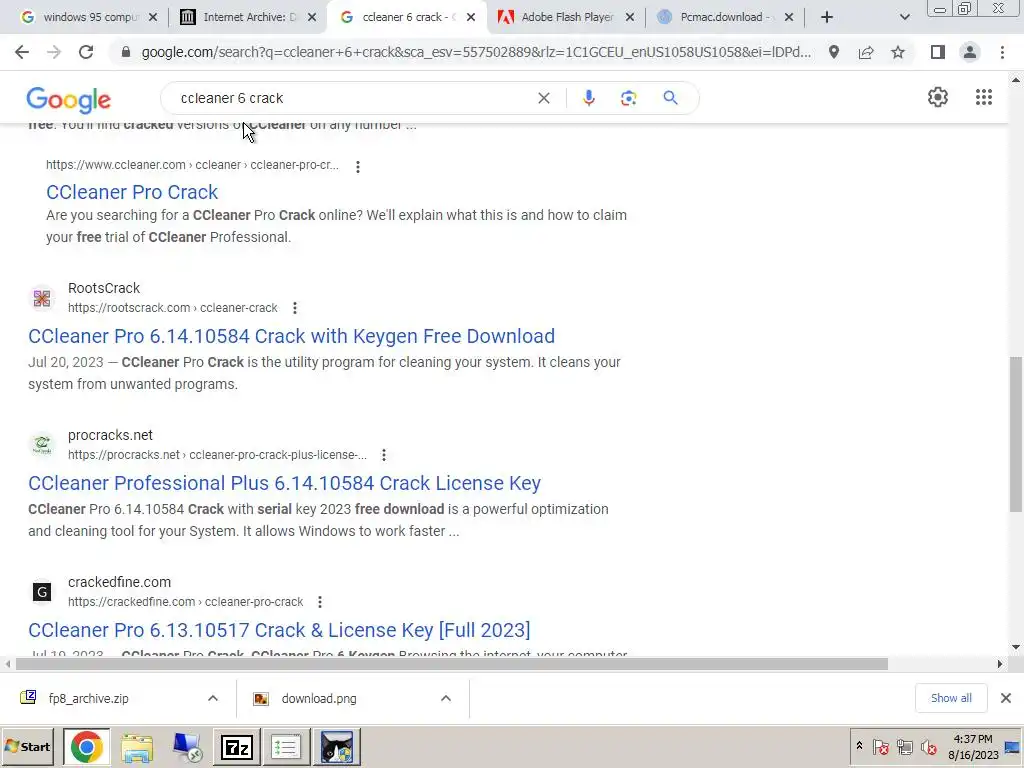Open more options for RootsCrack result

coord(295,308)
